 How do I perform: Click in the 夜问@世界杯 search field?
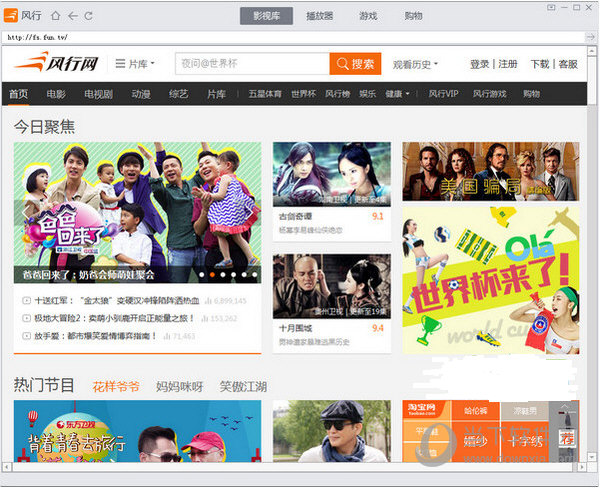point(252,64)
